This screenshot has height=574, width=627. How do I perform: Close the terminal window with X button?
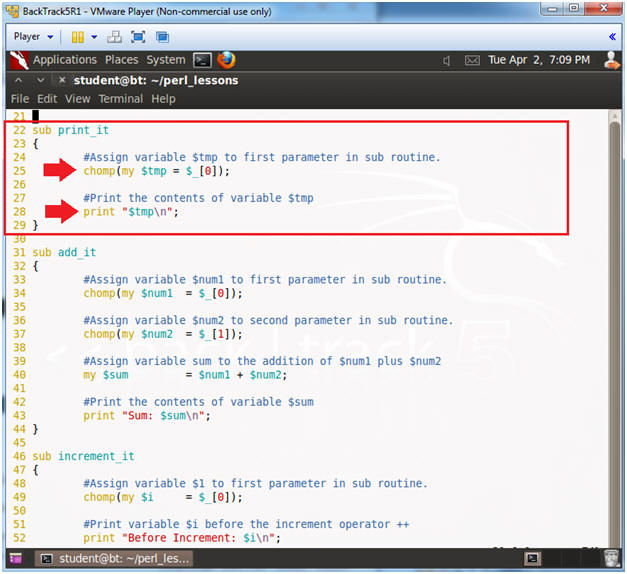62,80
